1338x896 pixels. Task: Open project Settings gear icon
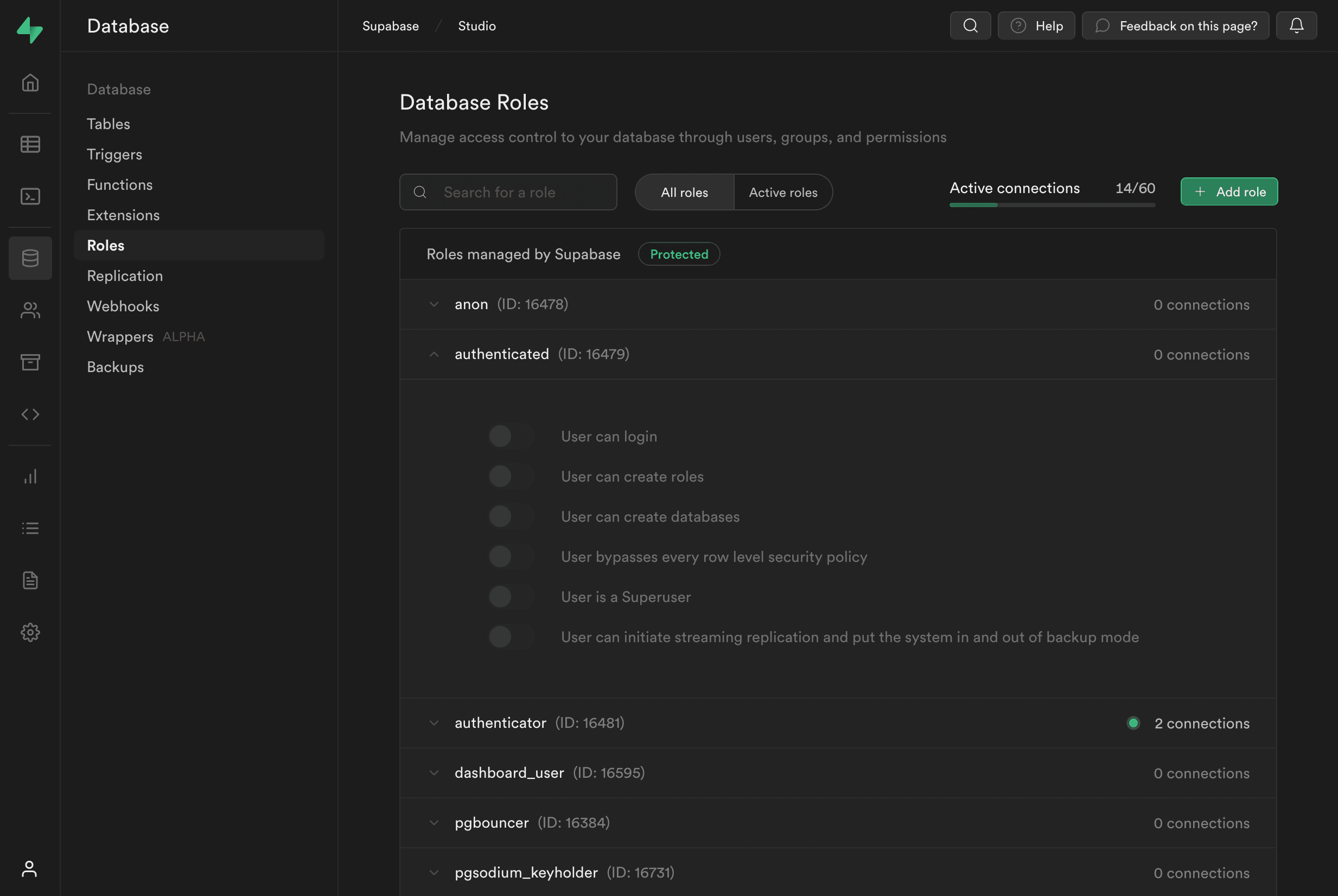[30, 632]
